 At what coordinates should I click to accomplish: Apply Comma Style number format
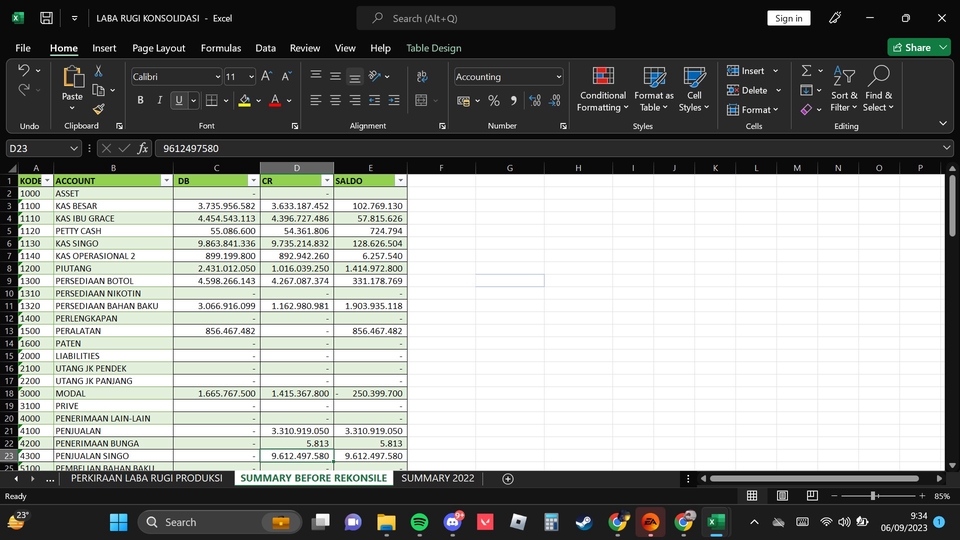click(x=514, y=101)
